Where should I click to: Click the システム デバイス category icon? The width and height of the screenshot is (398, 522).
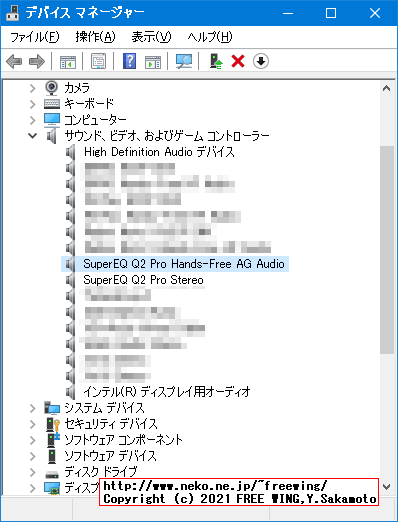(52, 408)
